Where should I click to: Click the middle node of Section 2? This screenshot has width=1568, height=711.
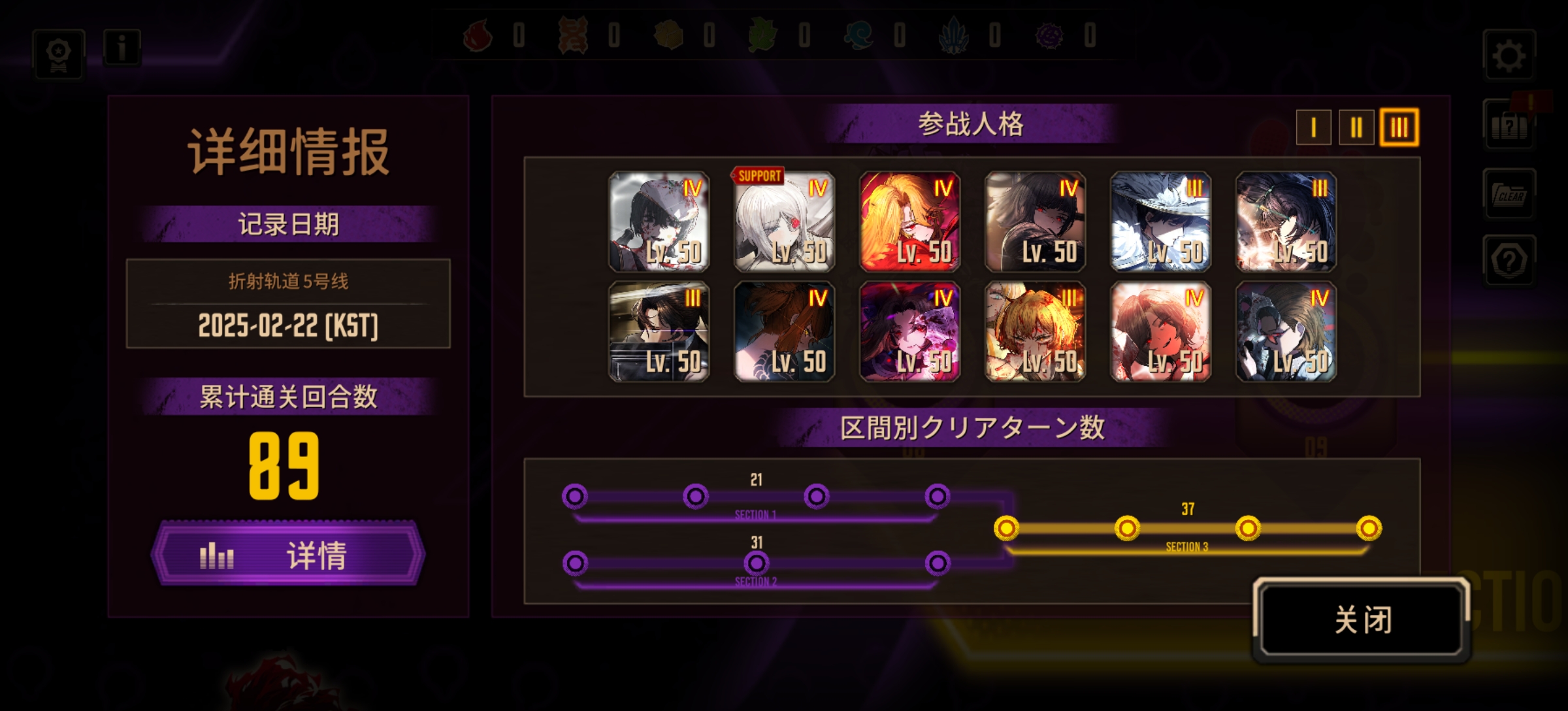[x=757, y=563]
